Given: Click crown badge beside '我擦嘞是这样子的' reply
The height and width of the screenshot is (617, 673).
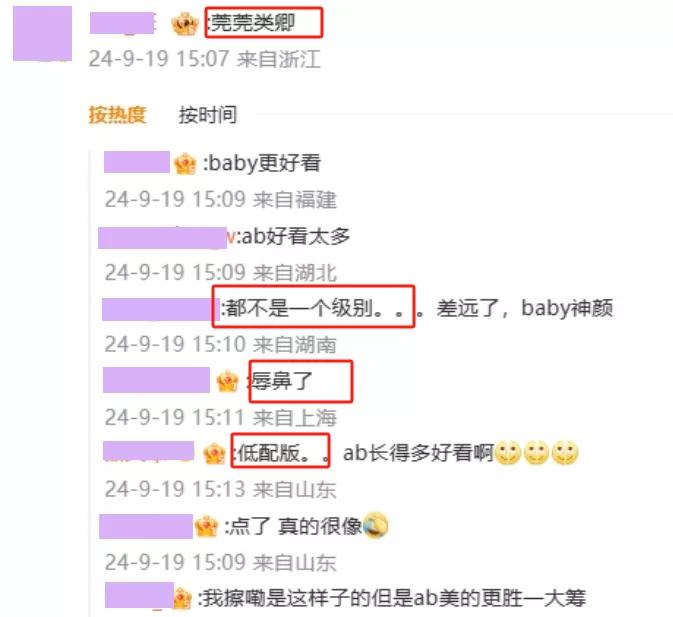Looking at the screenshot, I should pyautogui.click(x=182, y=599).
